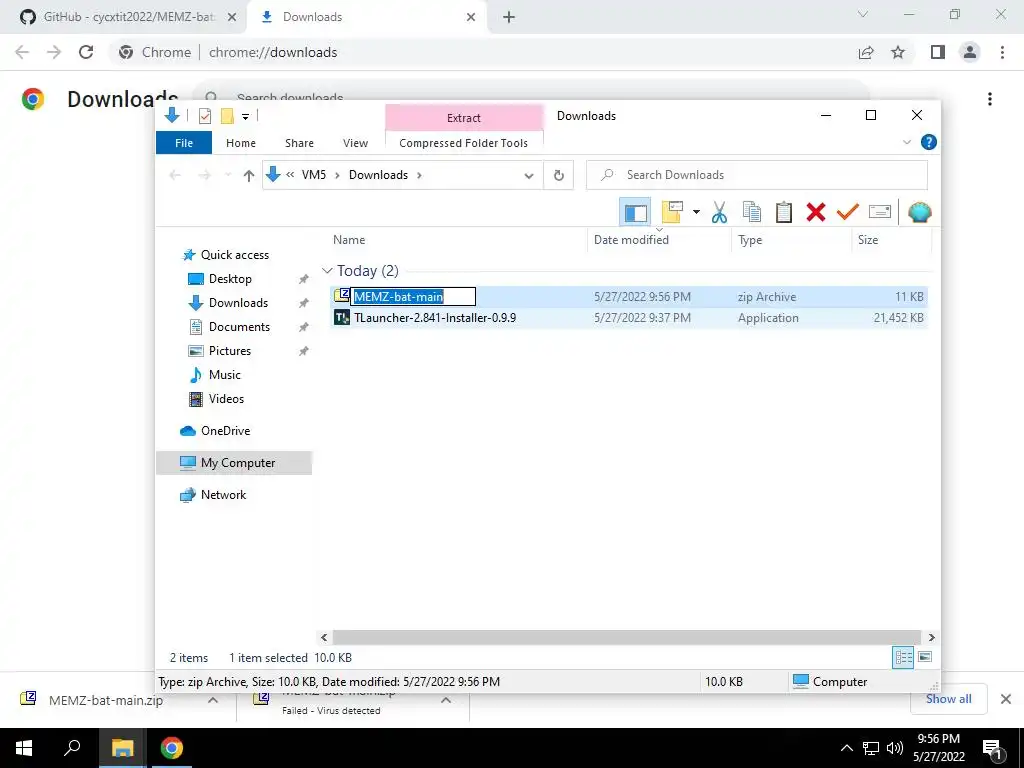Click the New folder quick access icon

(227, 116)
